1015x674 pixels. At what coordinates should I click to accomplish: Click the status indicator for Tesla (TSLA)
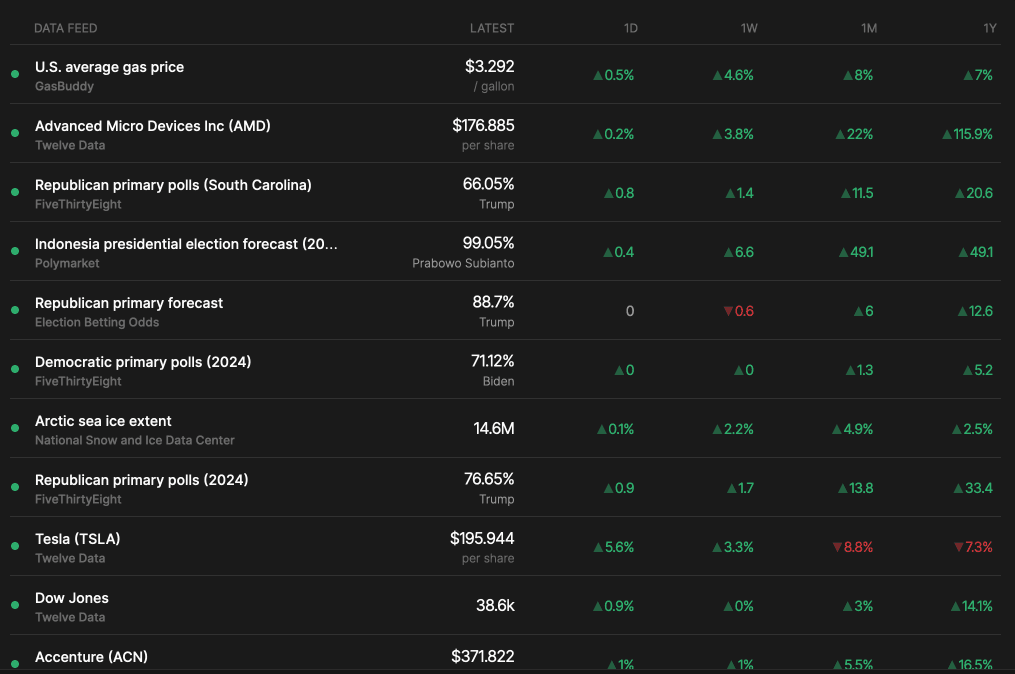click(14, 546)
